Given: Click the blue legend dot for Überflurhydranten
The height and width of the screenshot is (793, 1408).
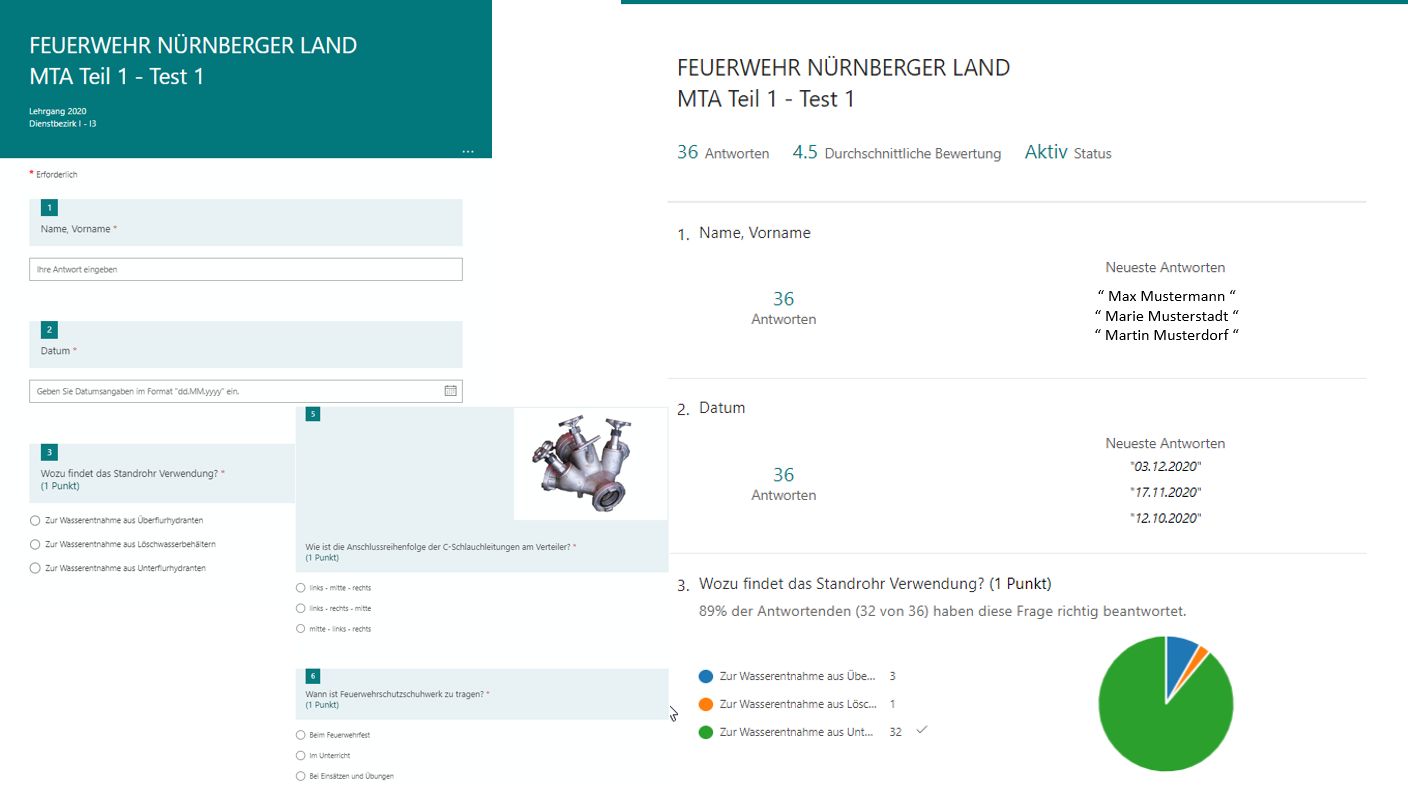Looking at the screenshot, I should pos(706,677).
